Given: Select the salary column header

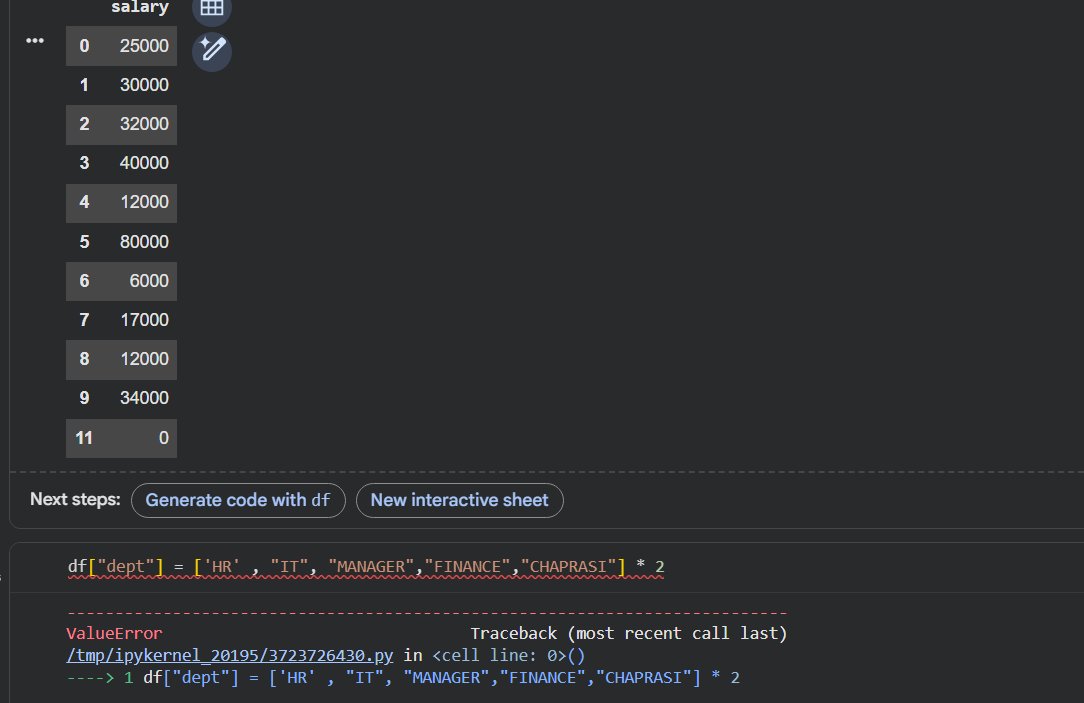Looking at the screenshot, I should [x=140, y=8].
